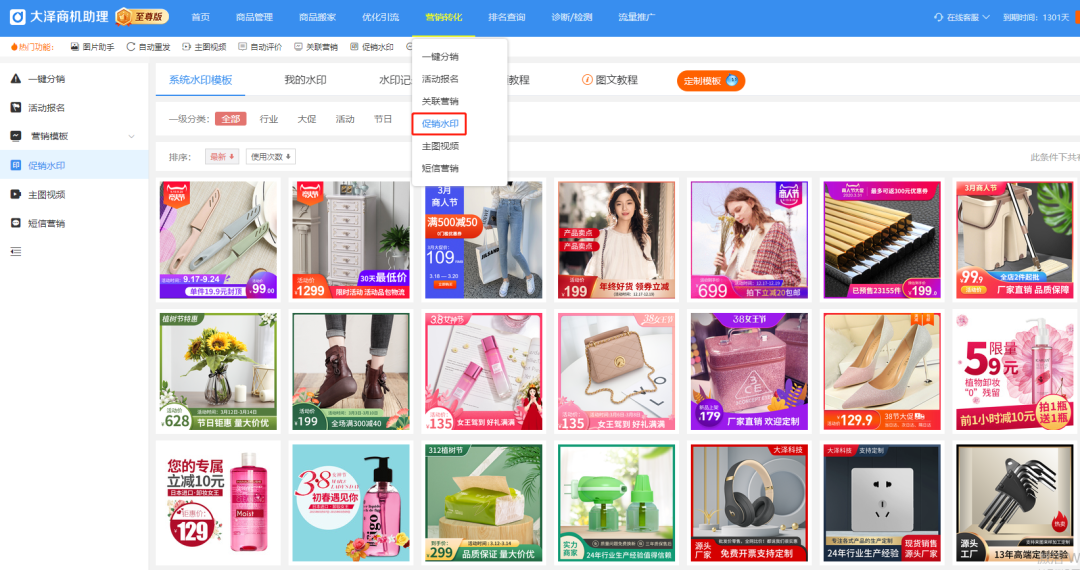Image resolution: width=1080 pixels, height=570 pixels.
Task: Choose the hex keys 13年高端定制经验 template
Action: [x=1015, y=503]
